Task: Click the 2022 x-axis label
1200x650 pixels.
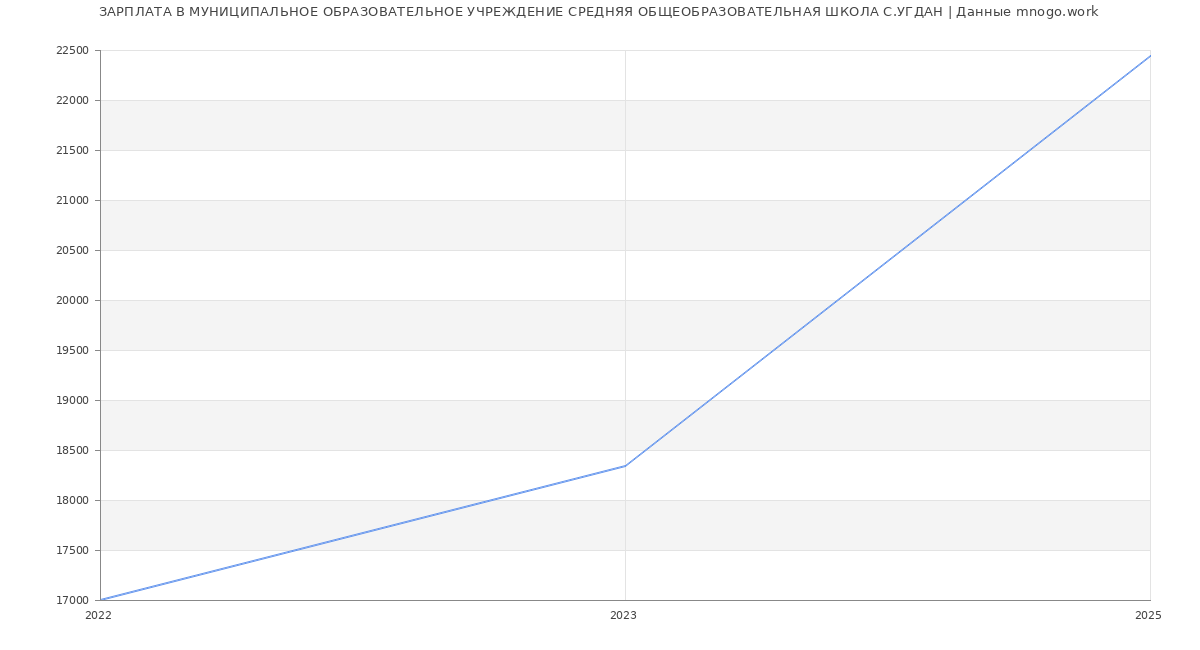Action: [x=98, y=616]
